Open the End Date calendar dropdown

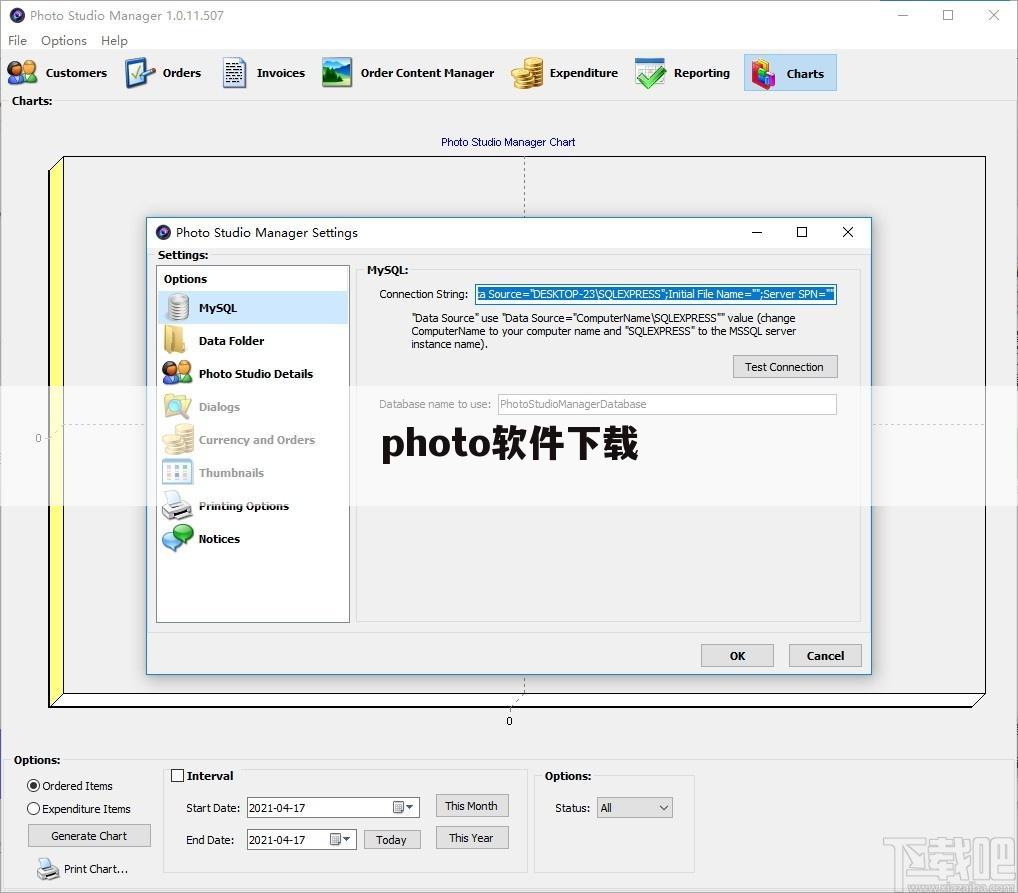340,839
